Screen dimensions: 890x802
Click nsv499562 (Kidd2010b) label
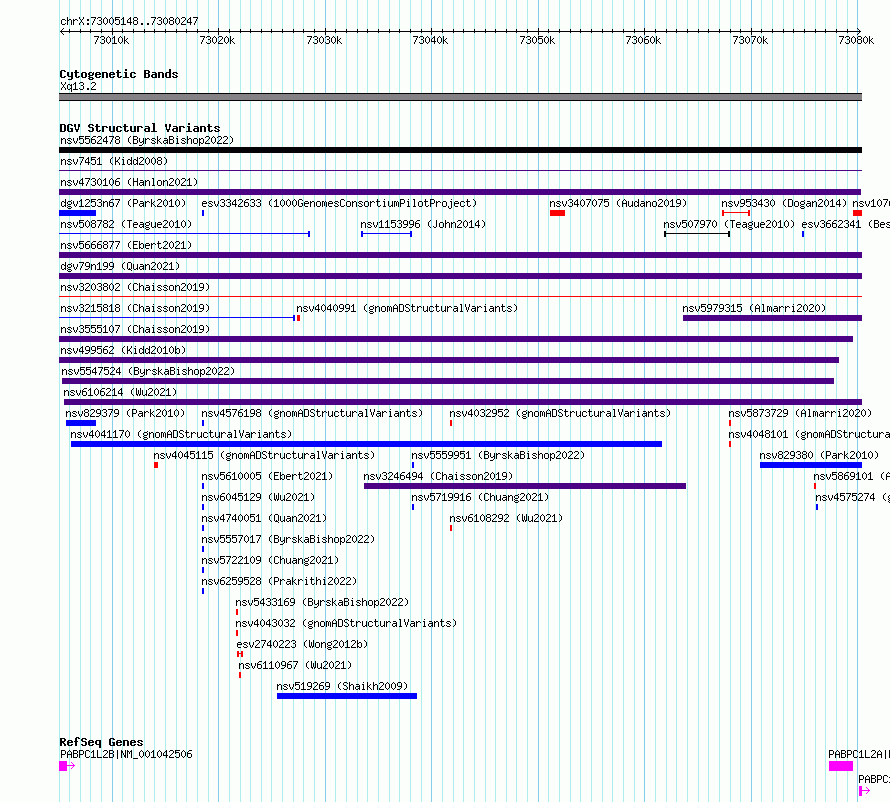tap(123, 350)
